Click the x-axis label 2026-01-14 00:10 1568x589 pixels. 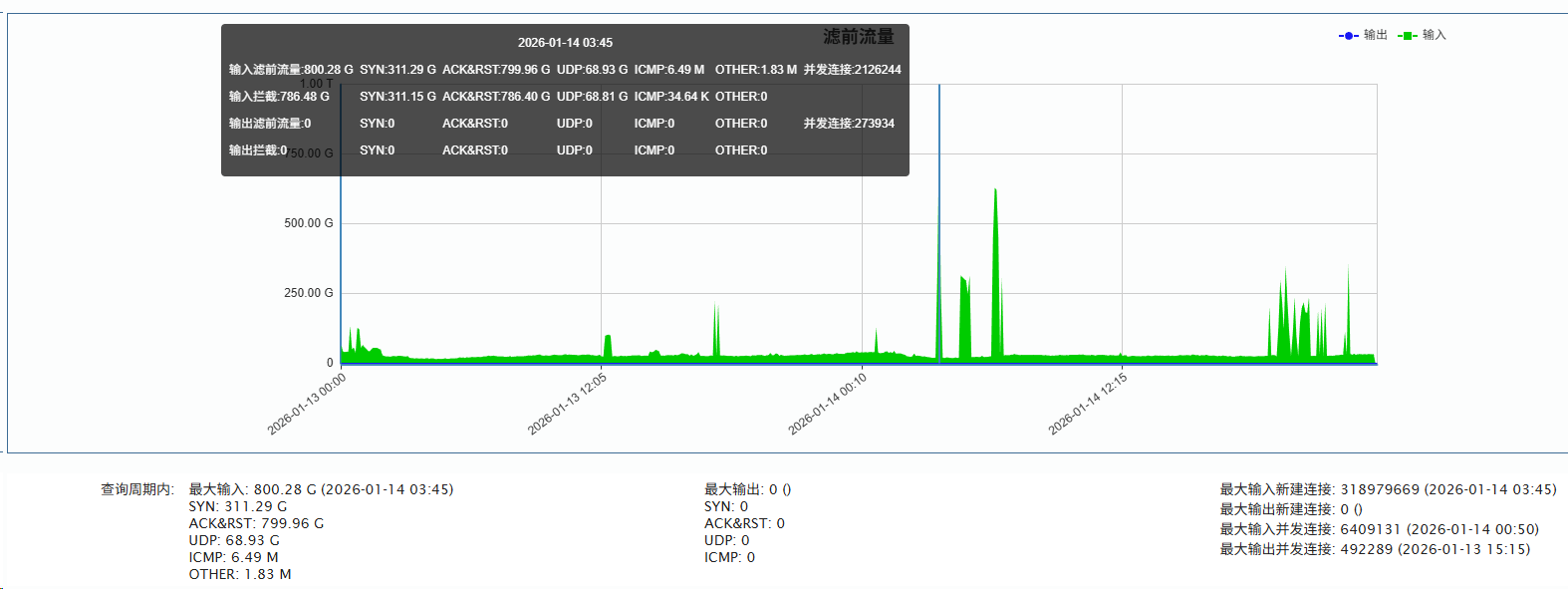[x=827, y=404]
